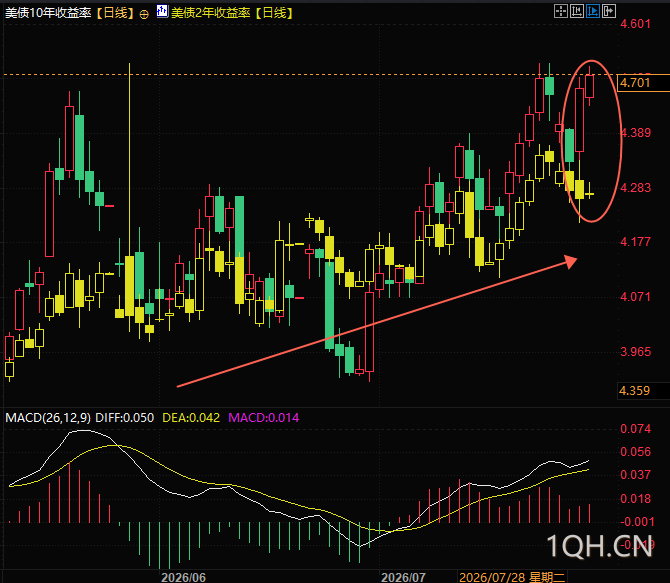Click the 0.018 MACD axis value

(635, 499)
